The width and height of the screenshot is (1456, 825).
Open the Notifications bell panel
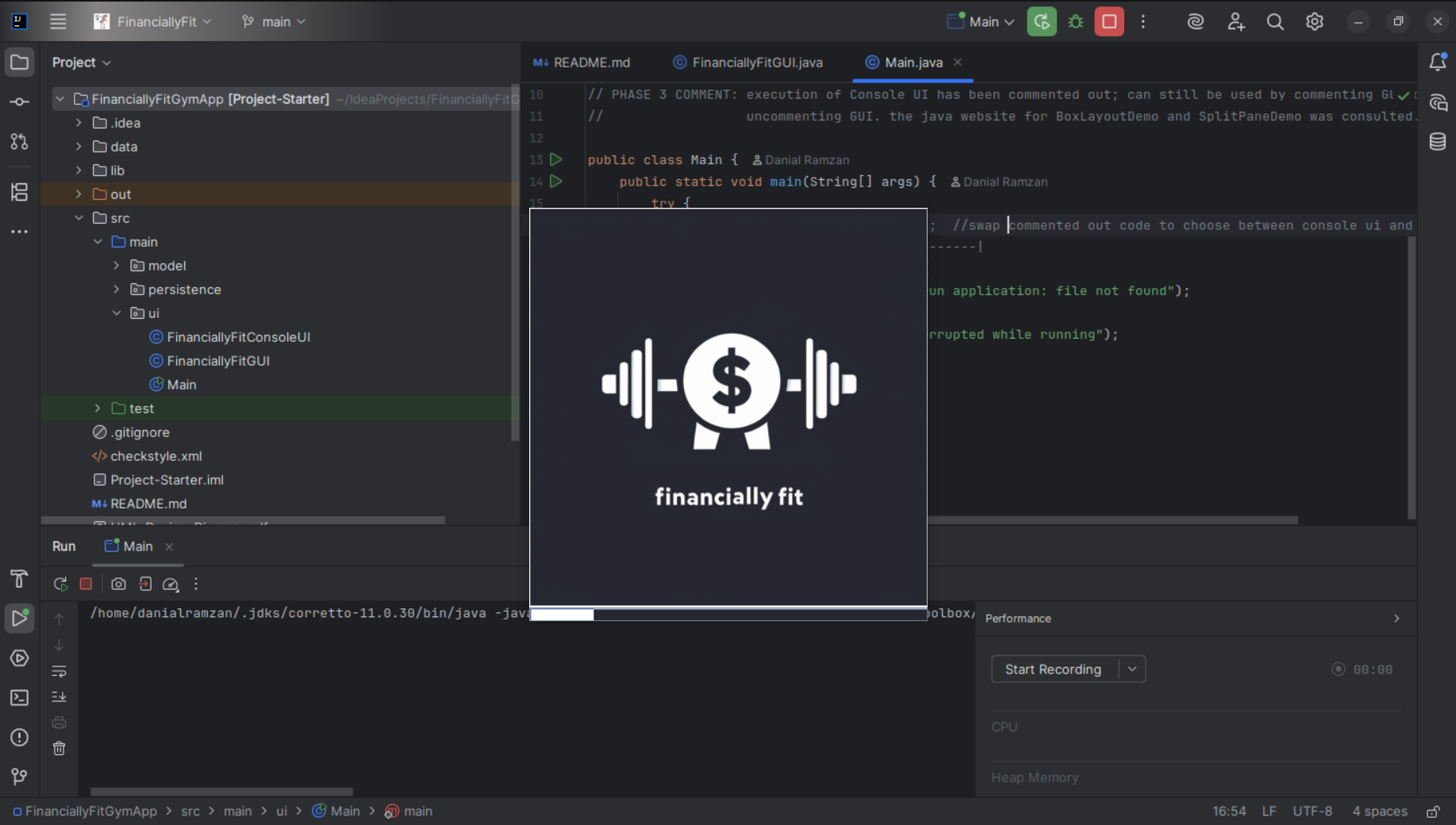1437,62
